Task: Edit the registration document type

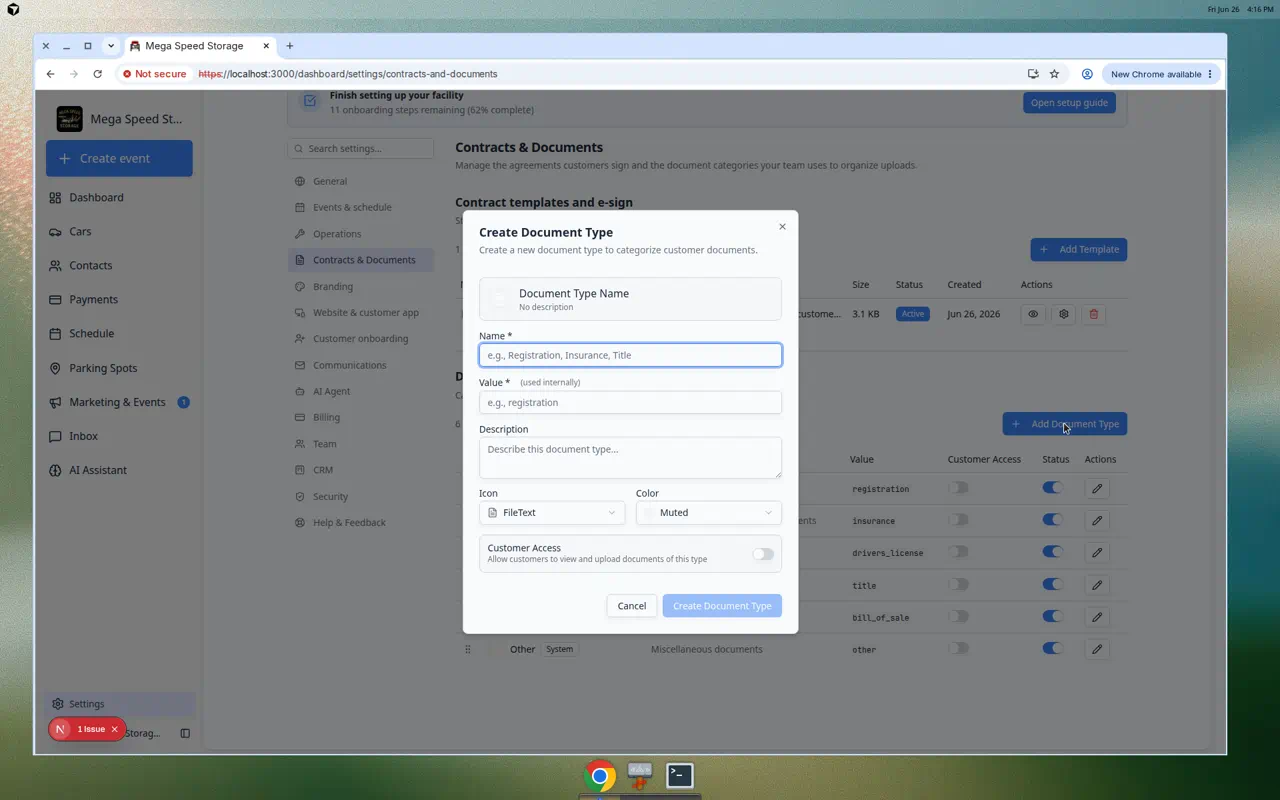Action: tap(1097, 489)
